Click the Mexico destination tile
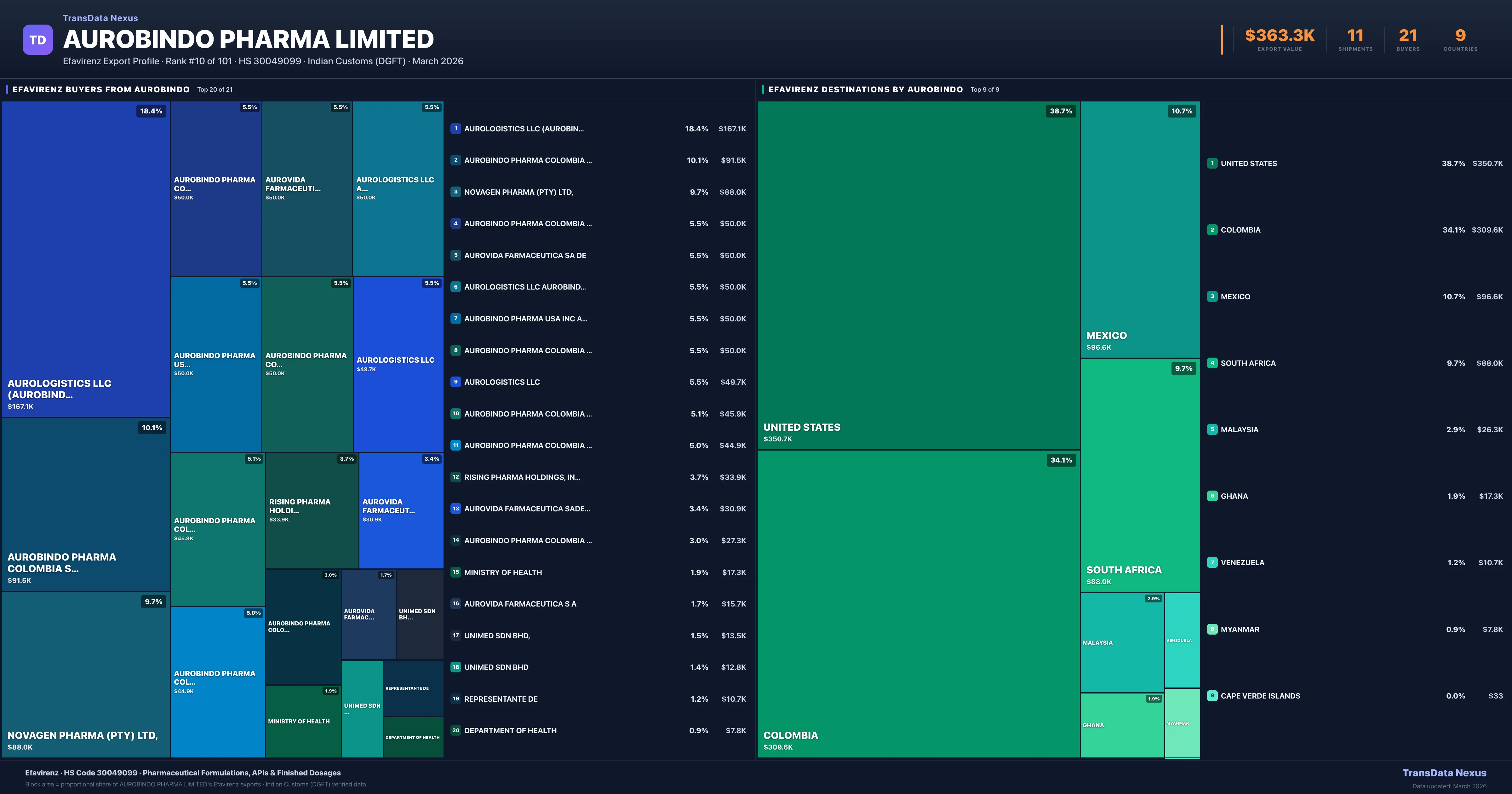 point(1140,229)
